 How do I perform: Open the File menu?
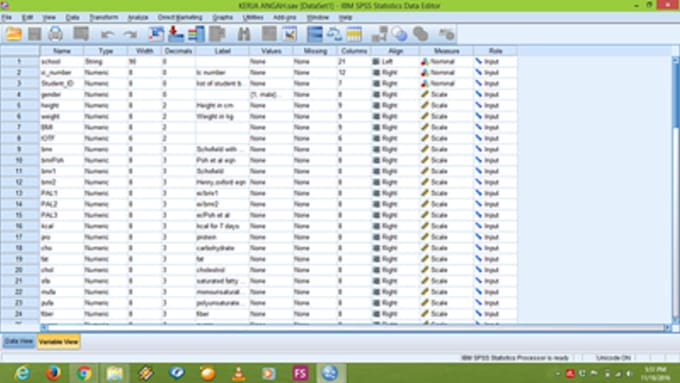(x=7, y=17)
